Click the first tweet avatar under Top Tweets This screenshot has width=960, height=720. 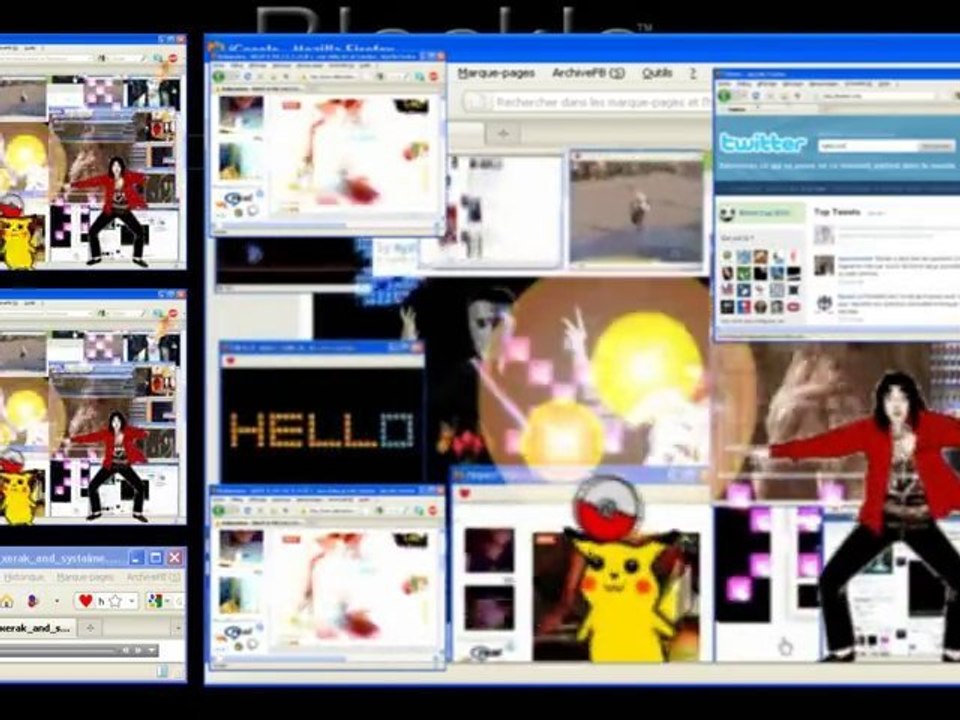(824, 234)
